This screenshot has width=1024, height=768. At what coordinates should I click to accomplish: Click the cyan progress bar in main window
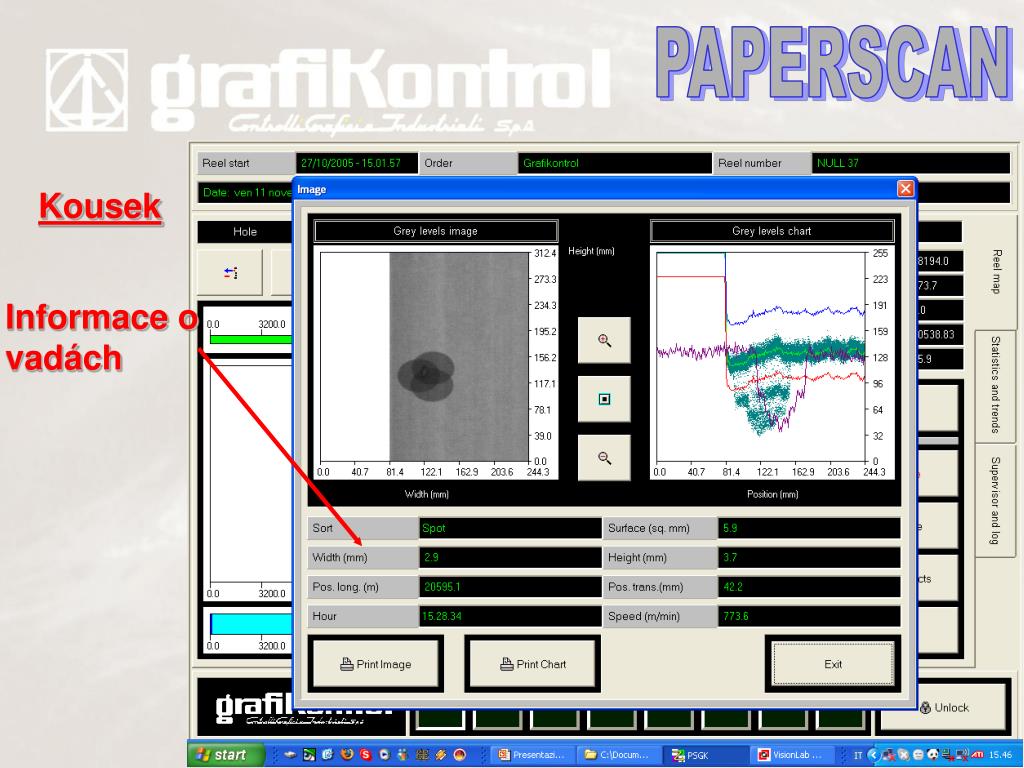pos(251,624)
